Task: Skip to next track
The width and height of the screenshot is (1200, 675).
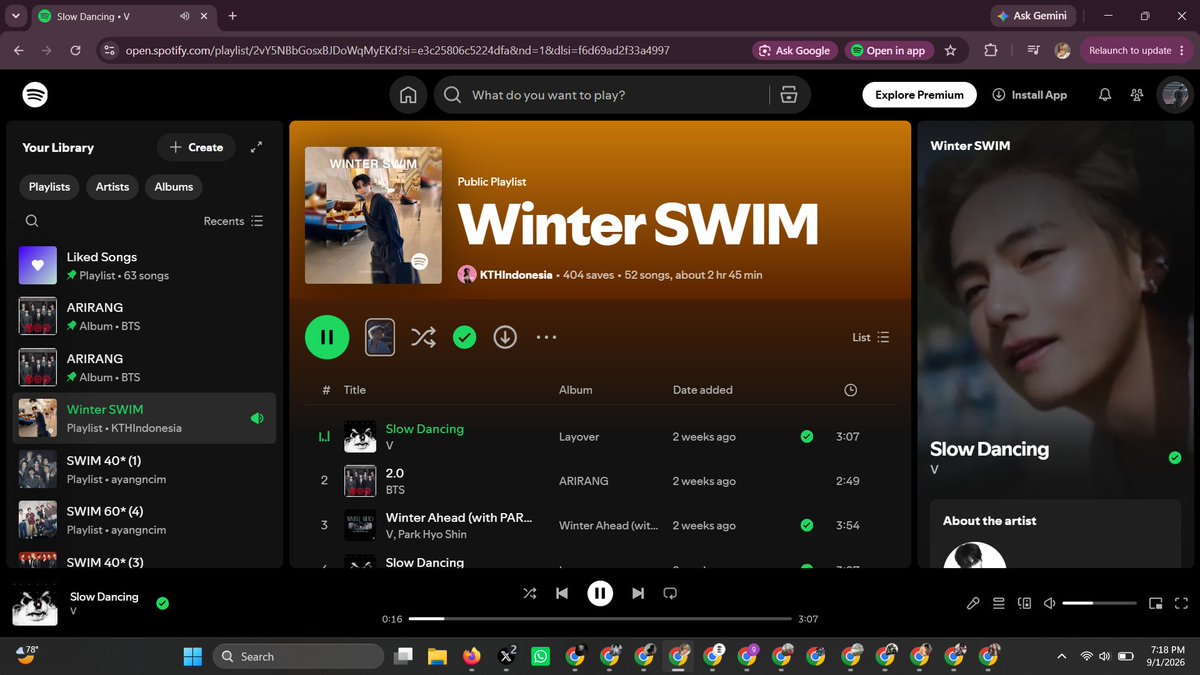Action: [638, 593]
